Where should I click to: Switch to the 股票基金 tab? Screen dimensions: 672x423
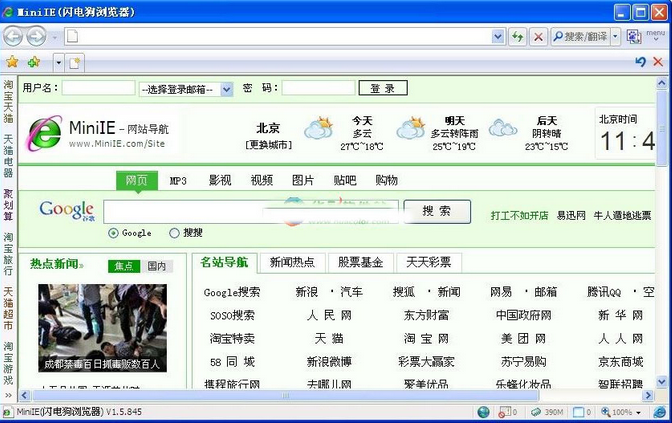click(360, 262)
